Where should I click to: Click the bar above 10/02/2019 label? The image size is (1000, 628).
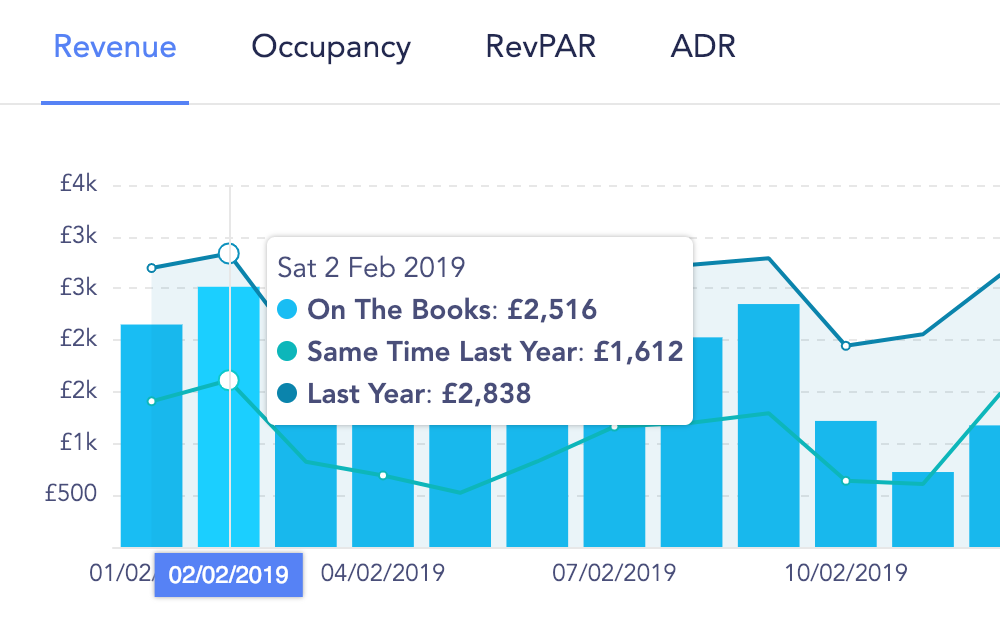[x=846, y=484]
